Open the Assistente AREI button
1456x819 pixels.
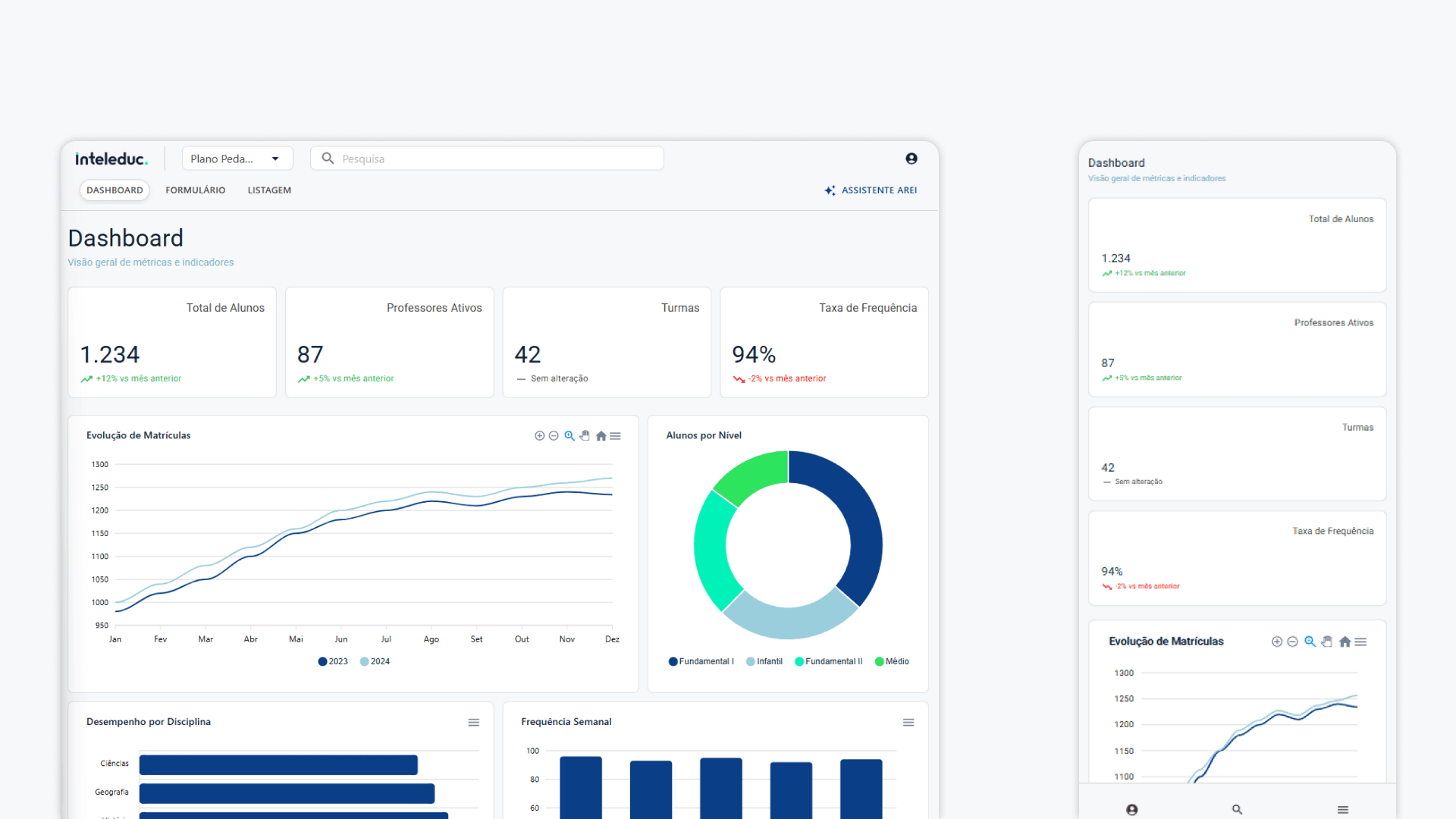point(871,190)
